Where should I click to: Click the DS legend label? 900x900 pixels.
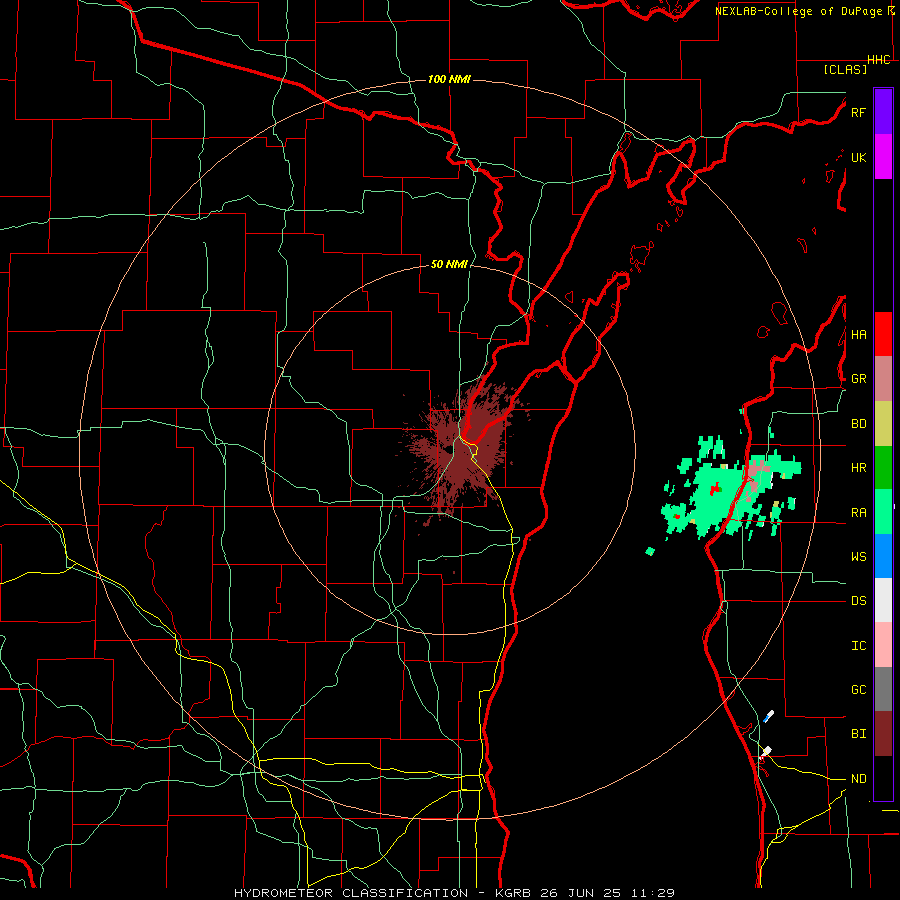point(858,600)
